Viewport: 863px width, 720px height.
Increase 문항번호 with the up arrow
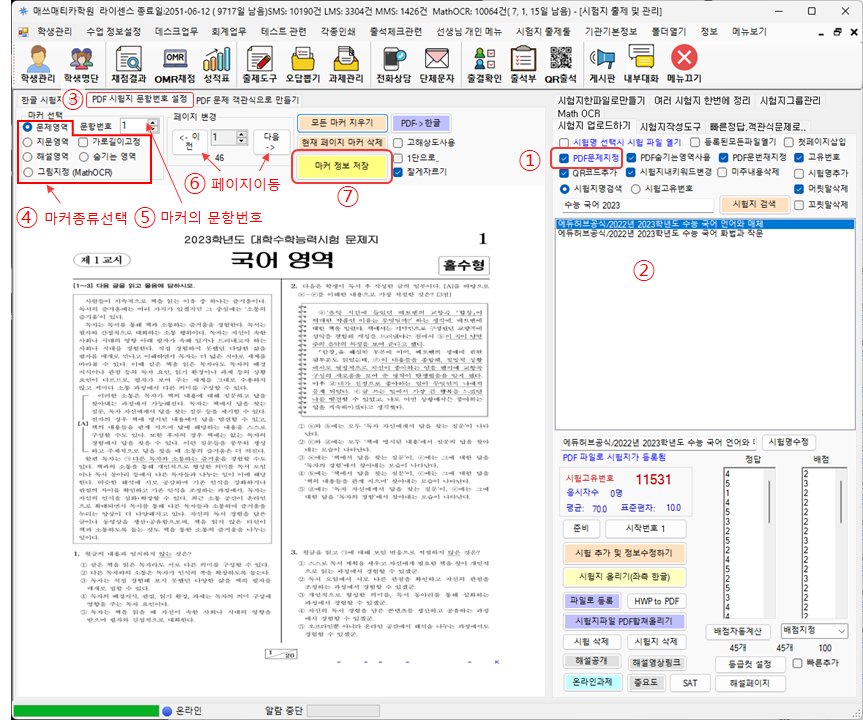152,122
